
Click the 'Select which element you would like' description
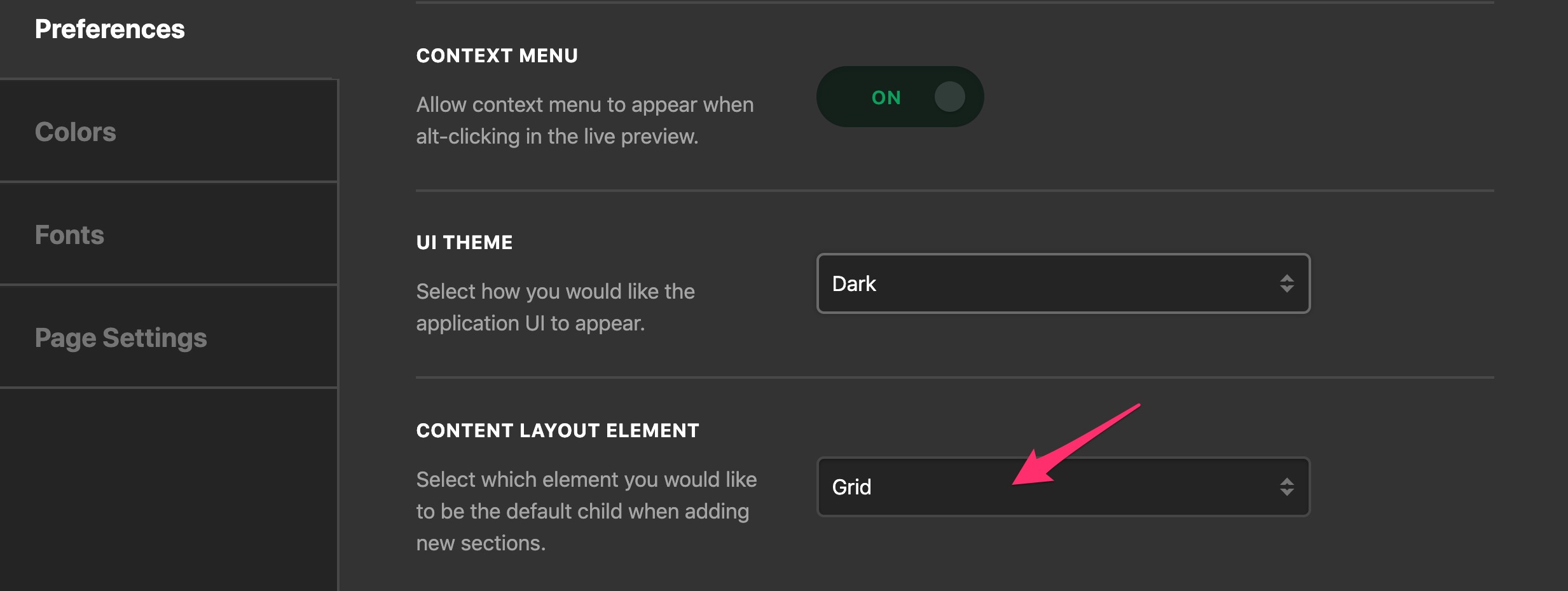point(586,512)
